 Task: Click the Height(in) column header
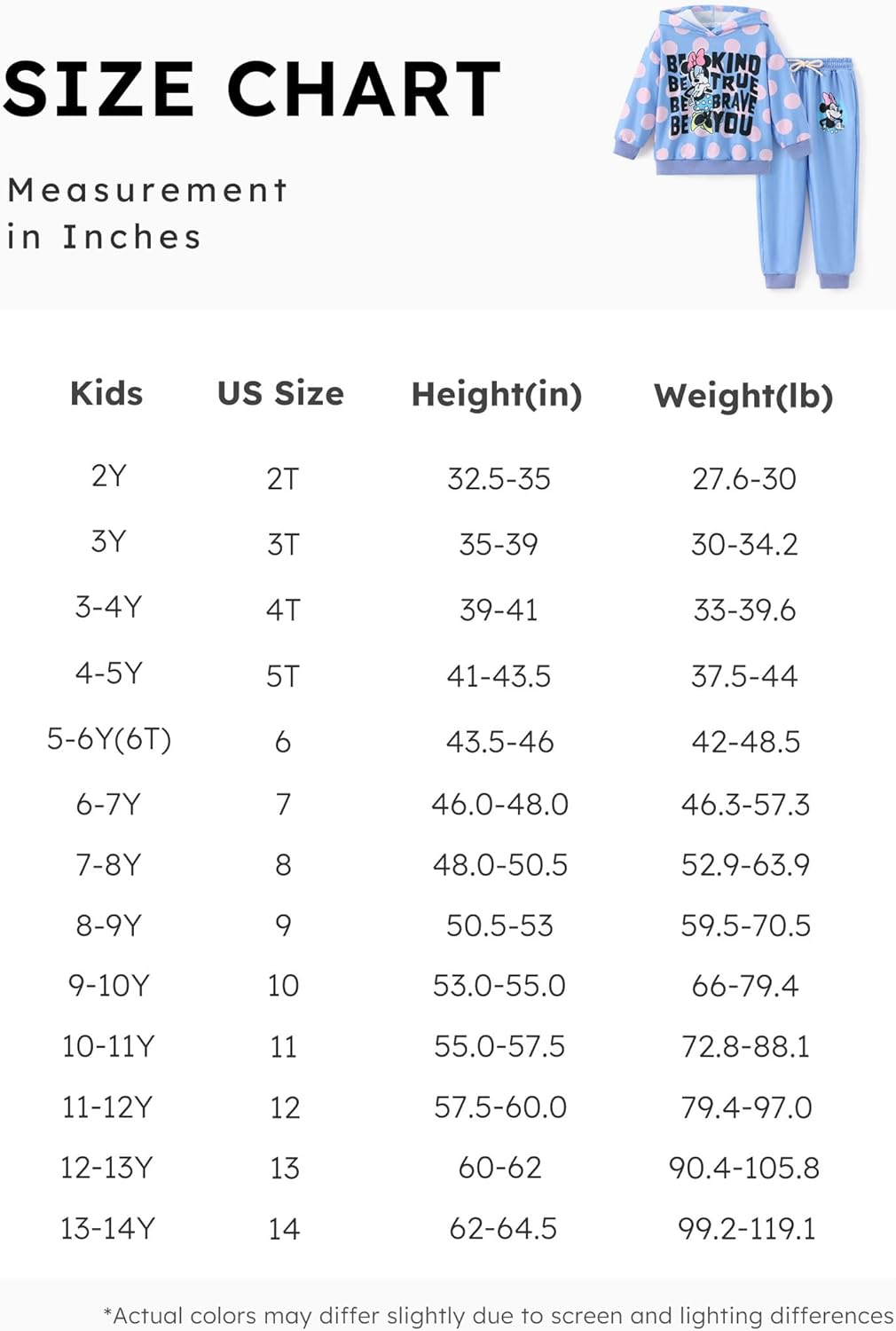497,395
